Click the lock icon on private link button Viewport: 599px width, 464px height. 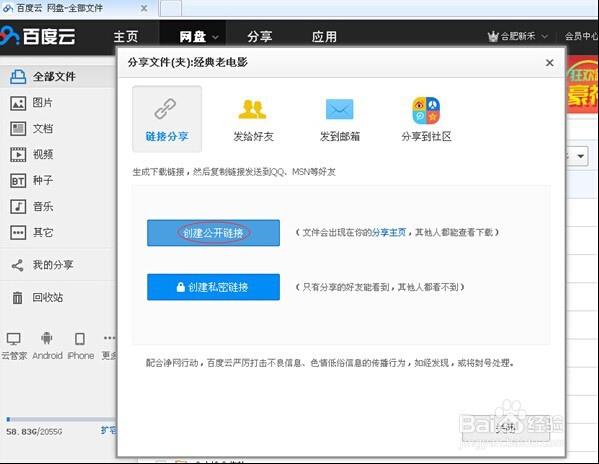pos(181,287)
